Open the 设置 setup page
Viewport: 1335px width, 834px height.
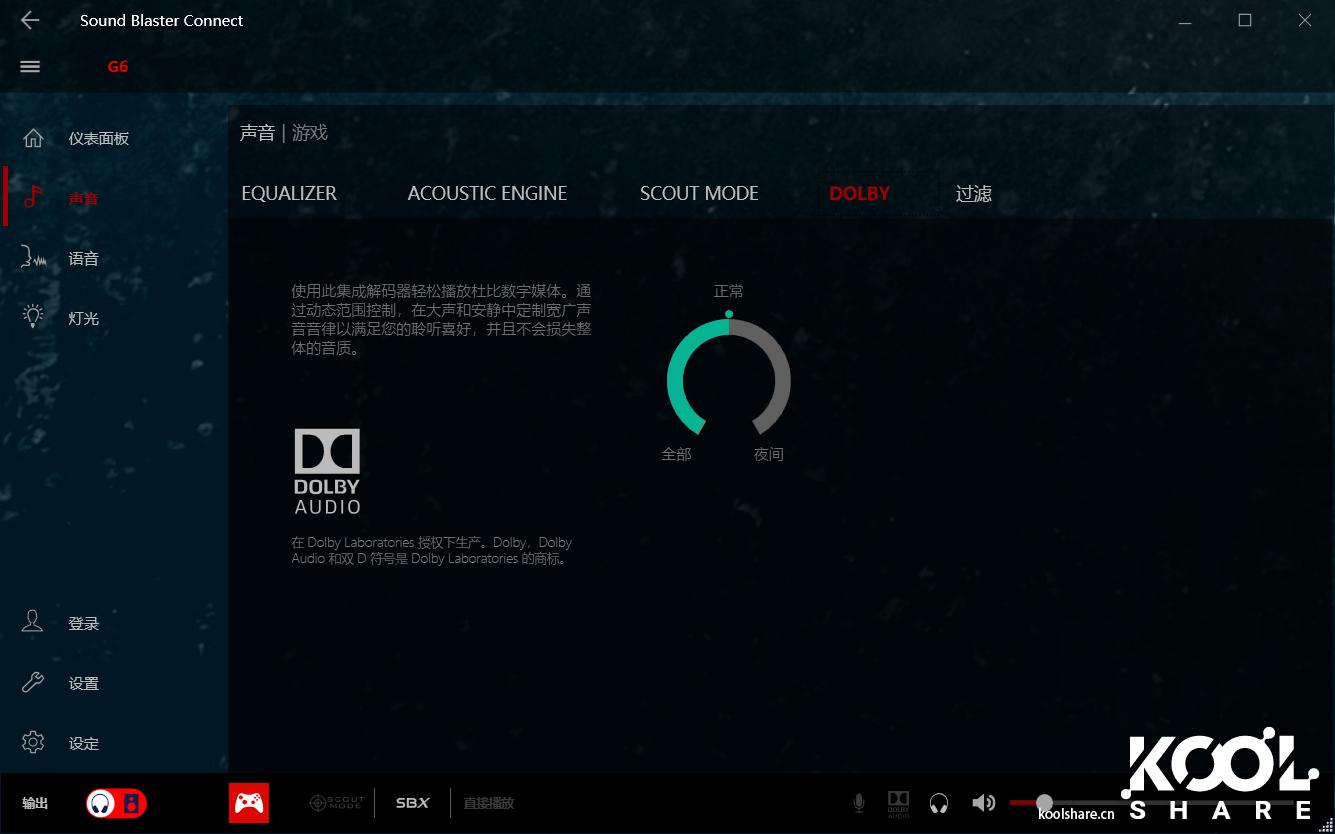click(83, 684)
